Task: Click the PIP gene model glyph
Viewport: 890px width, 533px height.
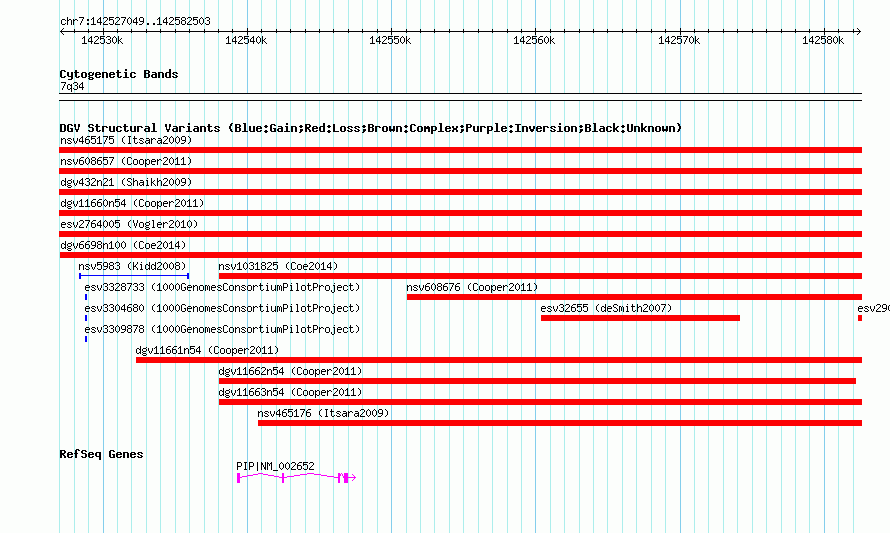Action: point(296,478)
